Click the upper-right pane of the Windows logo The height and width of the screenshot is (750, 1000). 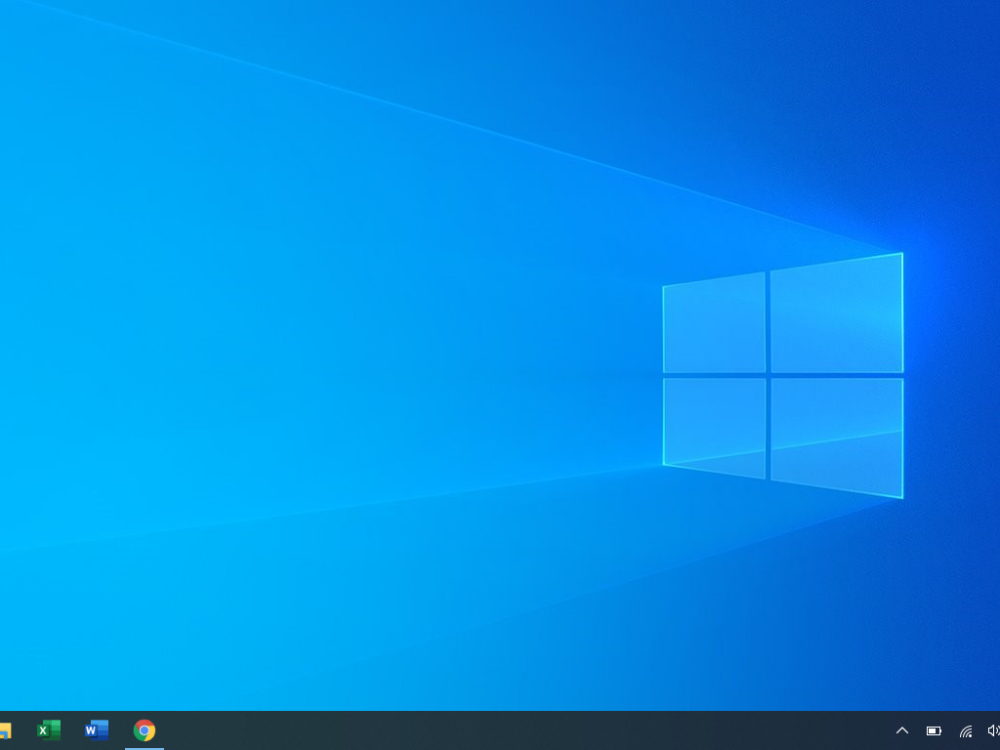tap(836, 315)
